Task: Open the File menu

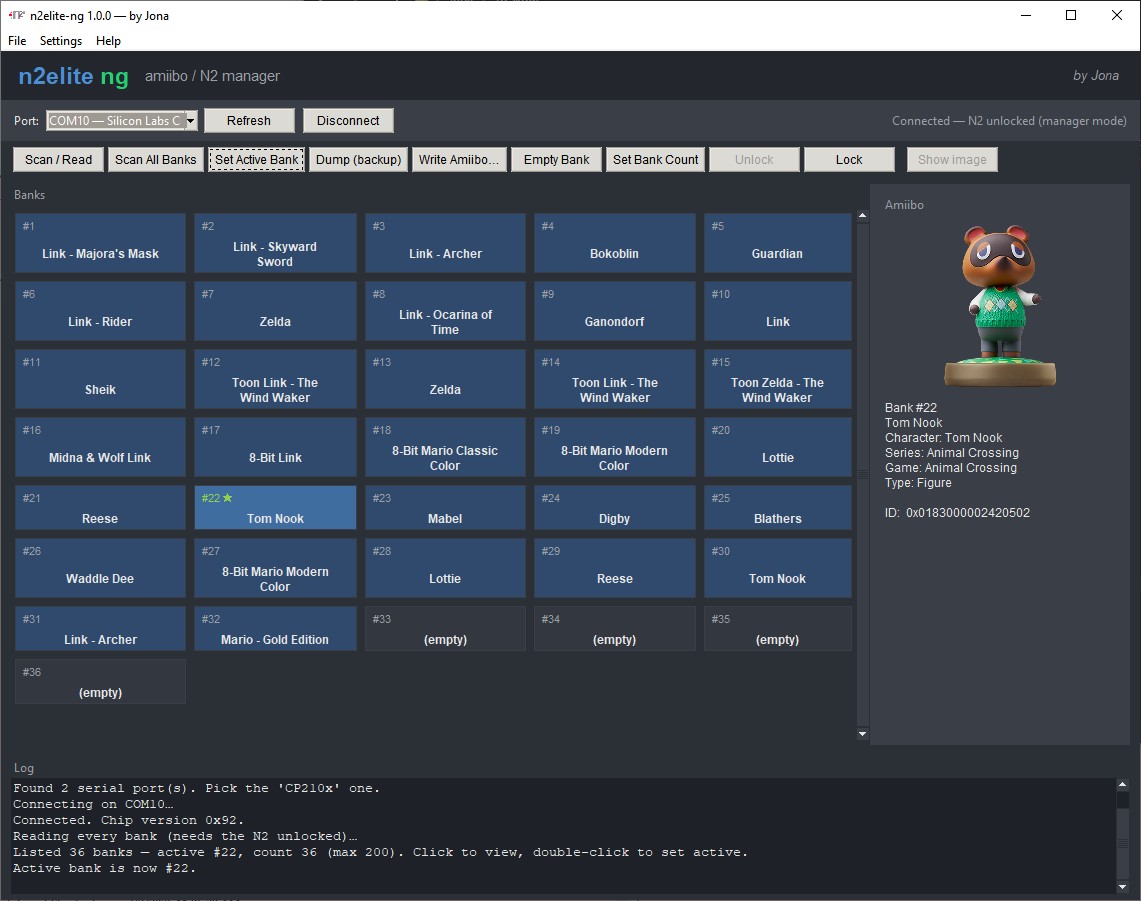Action: coord(17,41)
